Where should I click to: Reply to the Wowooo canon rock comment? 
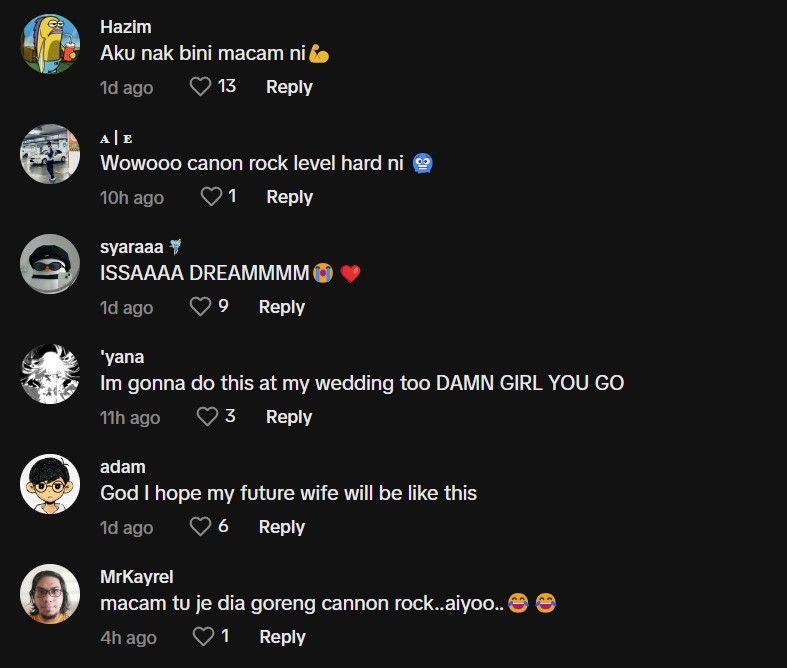click(289, 197)
